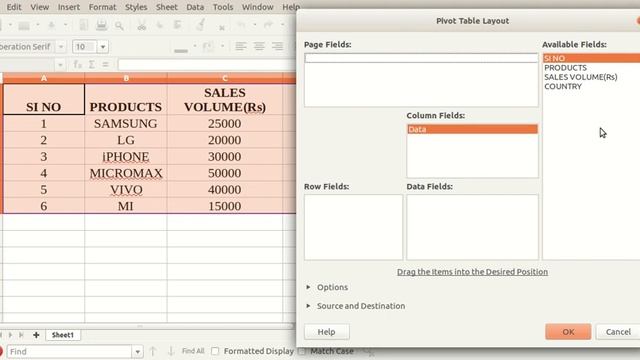Open the View menu
640x360 pixels.
[40, 7]
